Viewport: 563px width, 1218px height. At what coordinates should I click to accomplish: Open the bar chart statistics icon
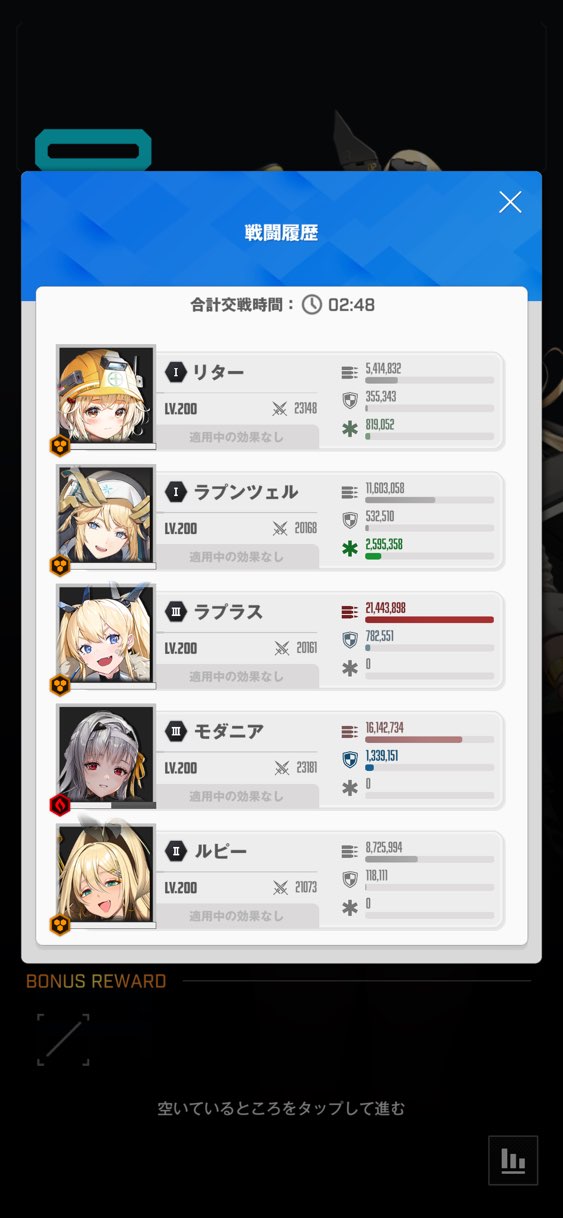point(513,1160)
